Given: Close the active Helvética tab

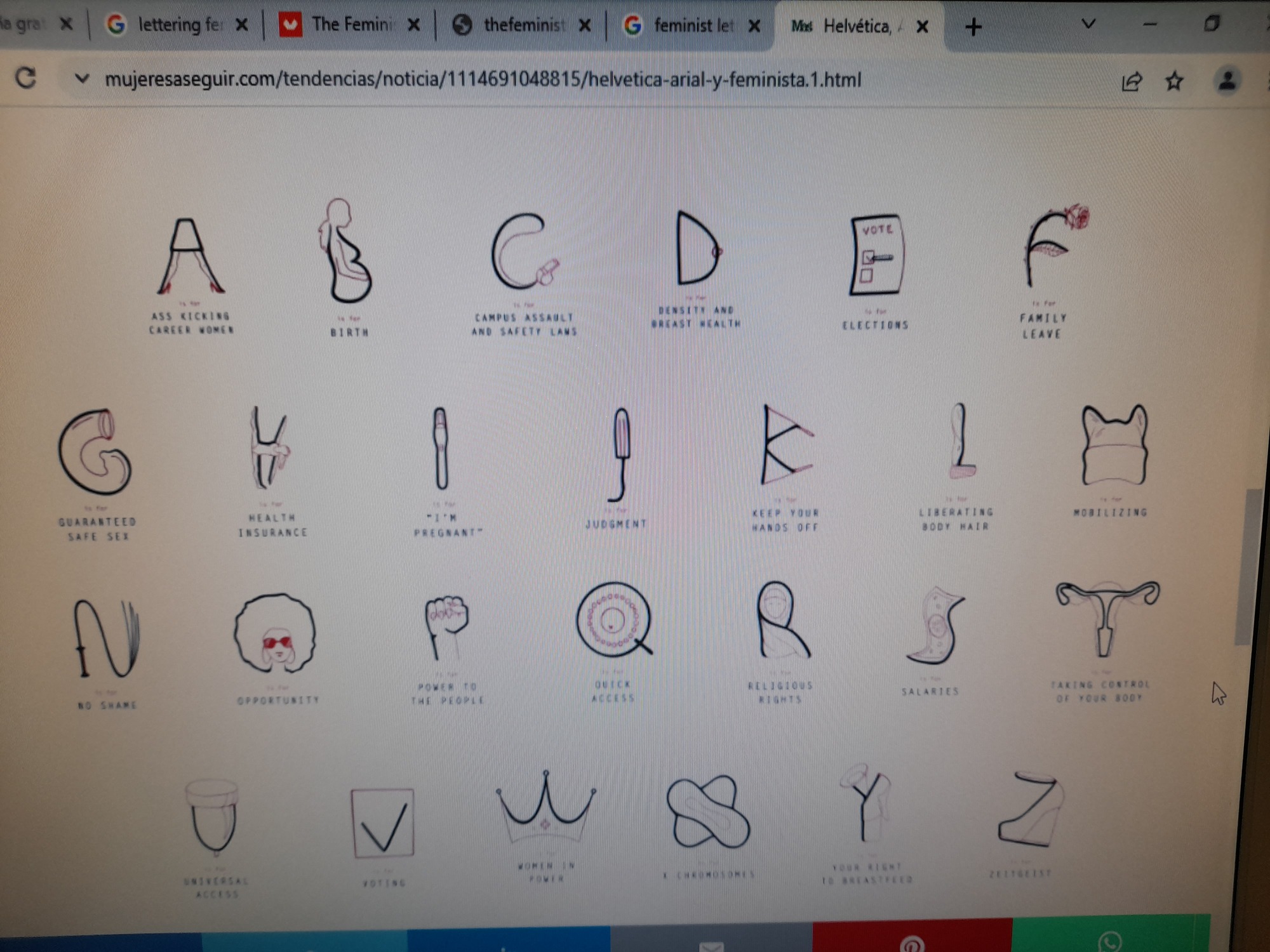Looking at the screenshot, I should tap(923, 27).
